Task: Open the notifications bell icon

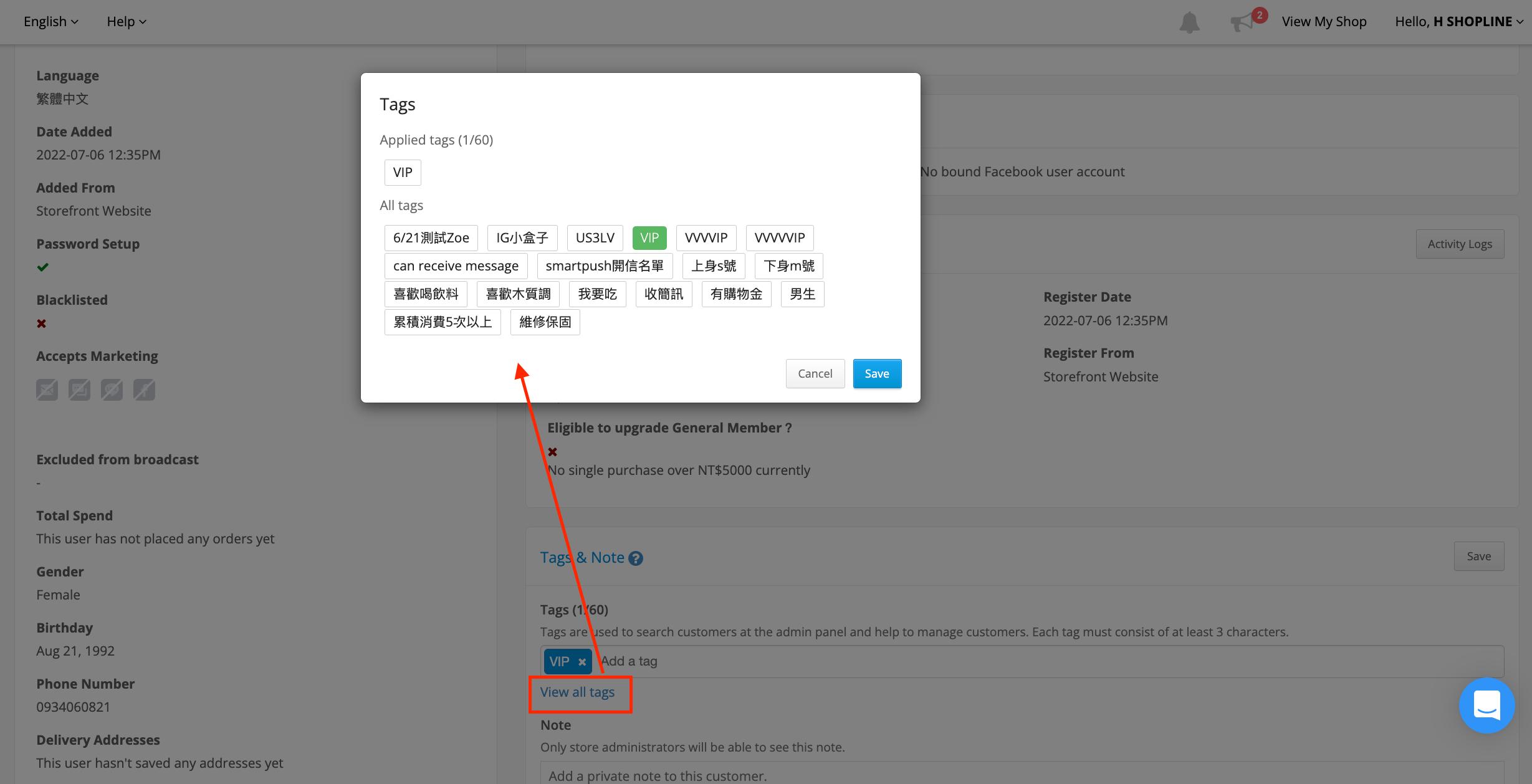Action: click(1189, 22)
